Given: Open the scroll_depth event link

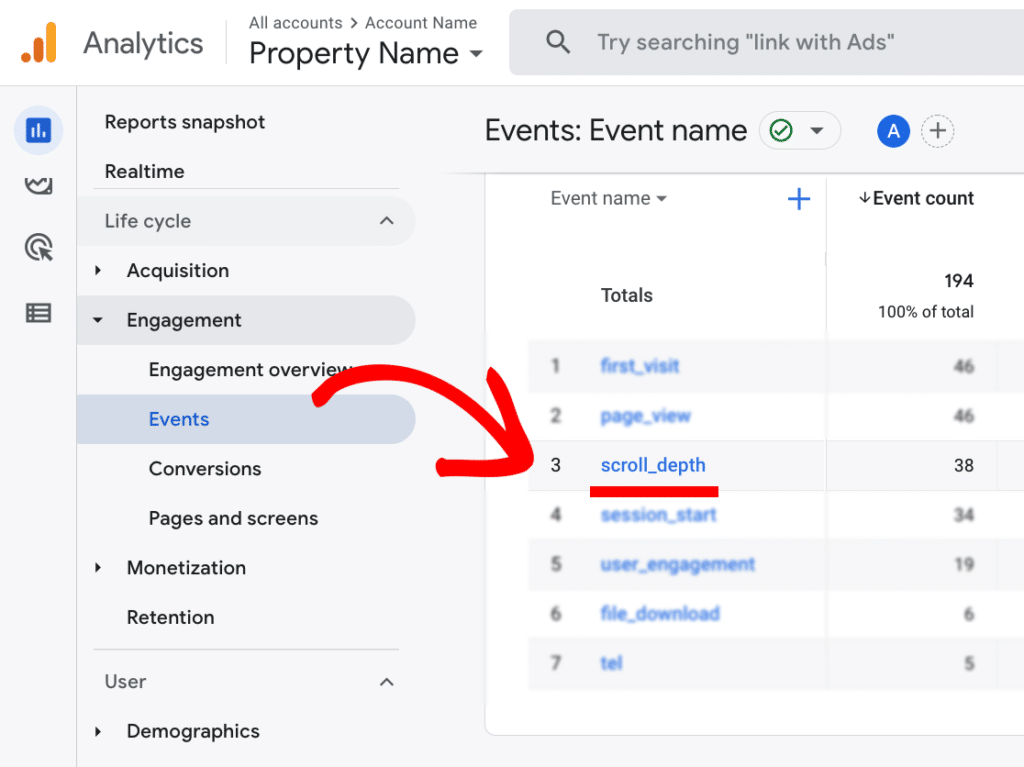Looking at the screenshot, I should [653, 465].
